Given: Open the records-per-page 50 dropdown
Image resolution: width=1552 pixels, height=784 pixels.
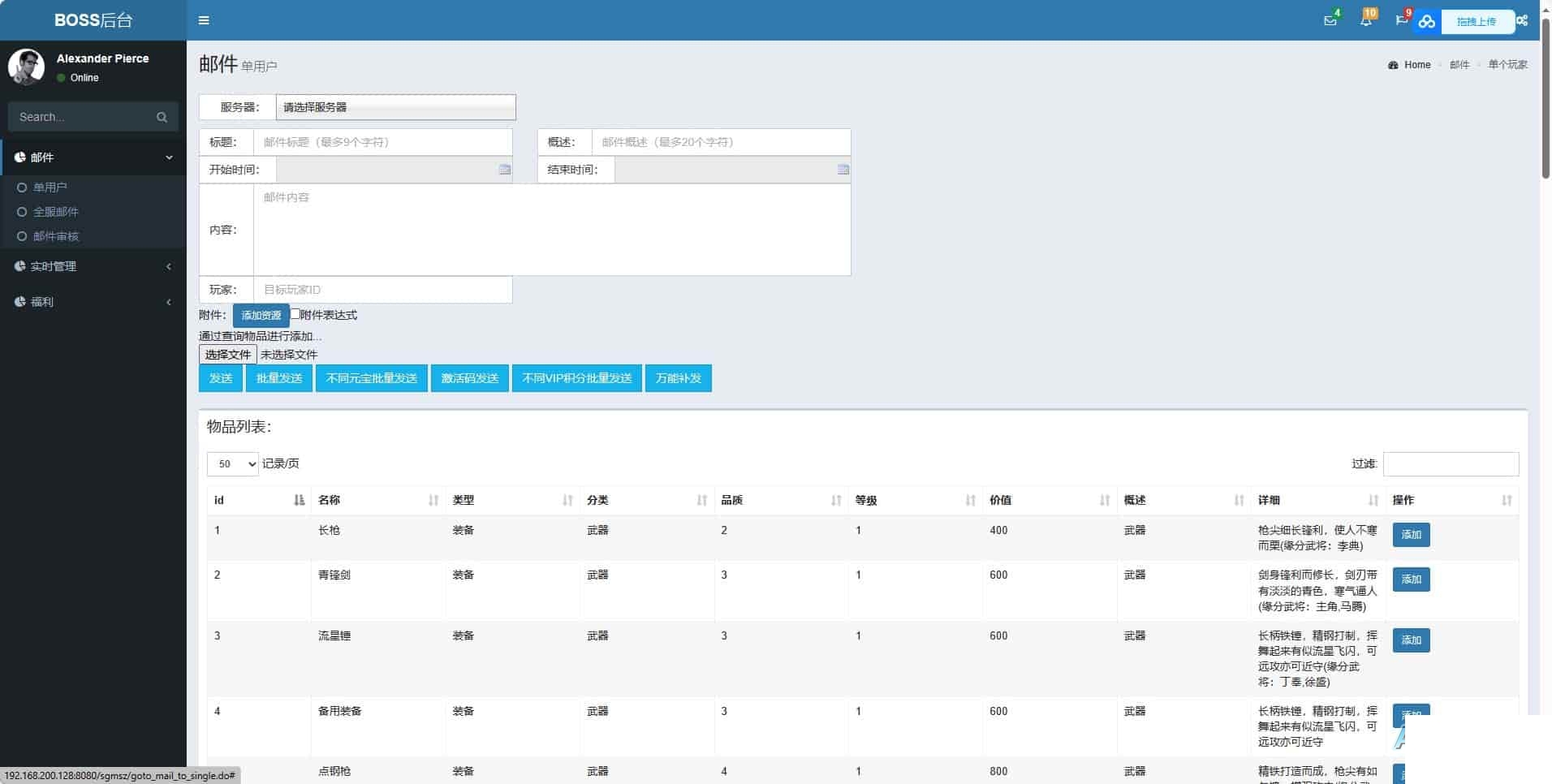Looking at the screenshot, I should [x=233, y=464].
